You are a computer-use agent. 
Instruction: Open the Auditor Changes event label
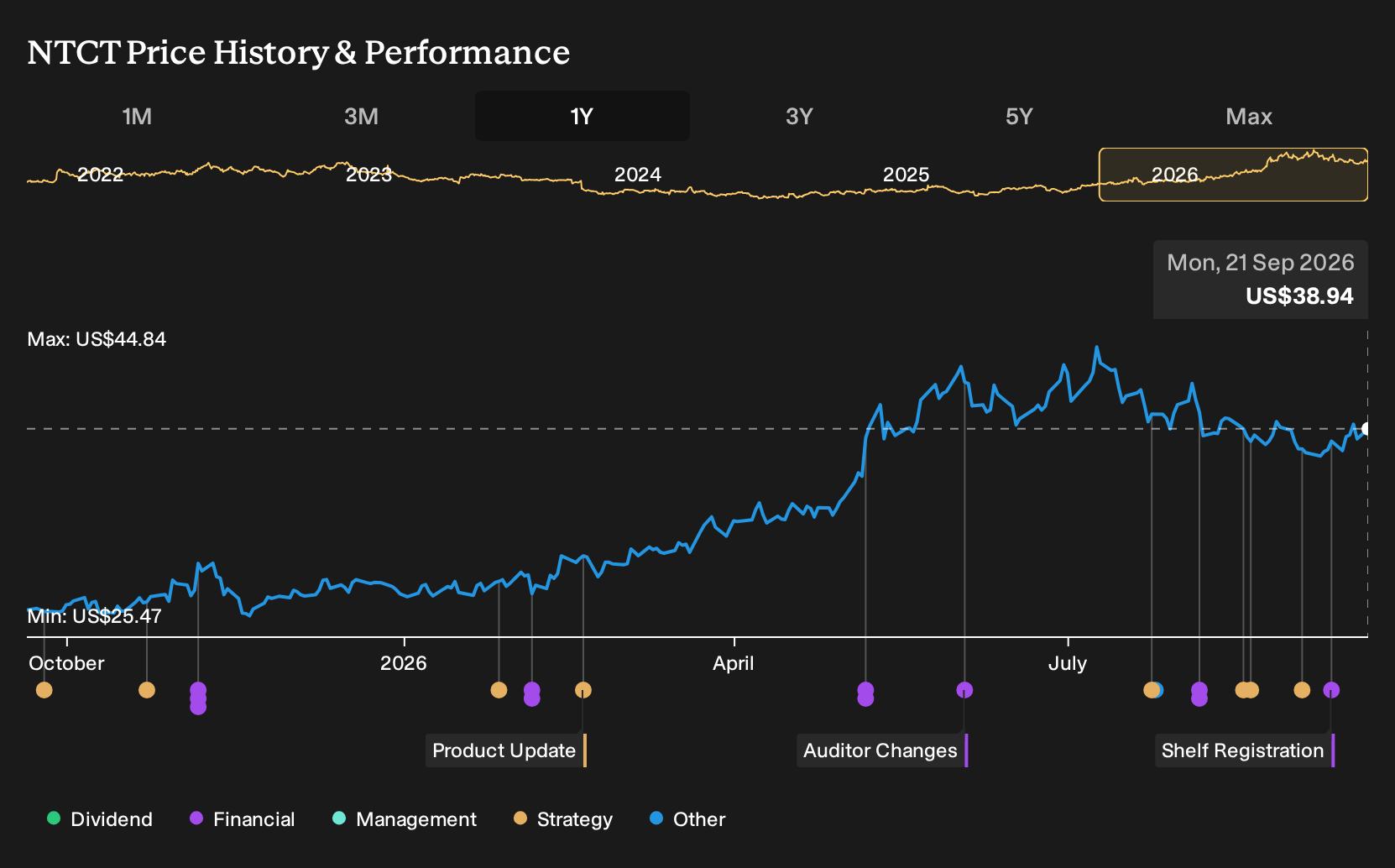pyautogui.click(x=882, y=750)
